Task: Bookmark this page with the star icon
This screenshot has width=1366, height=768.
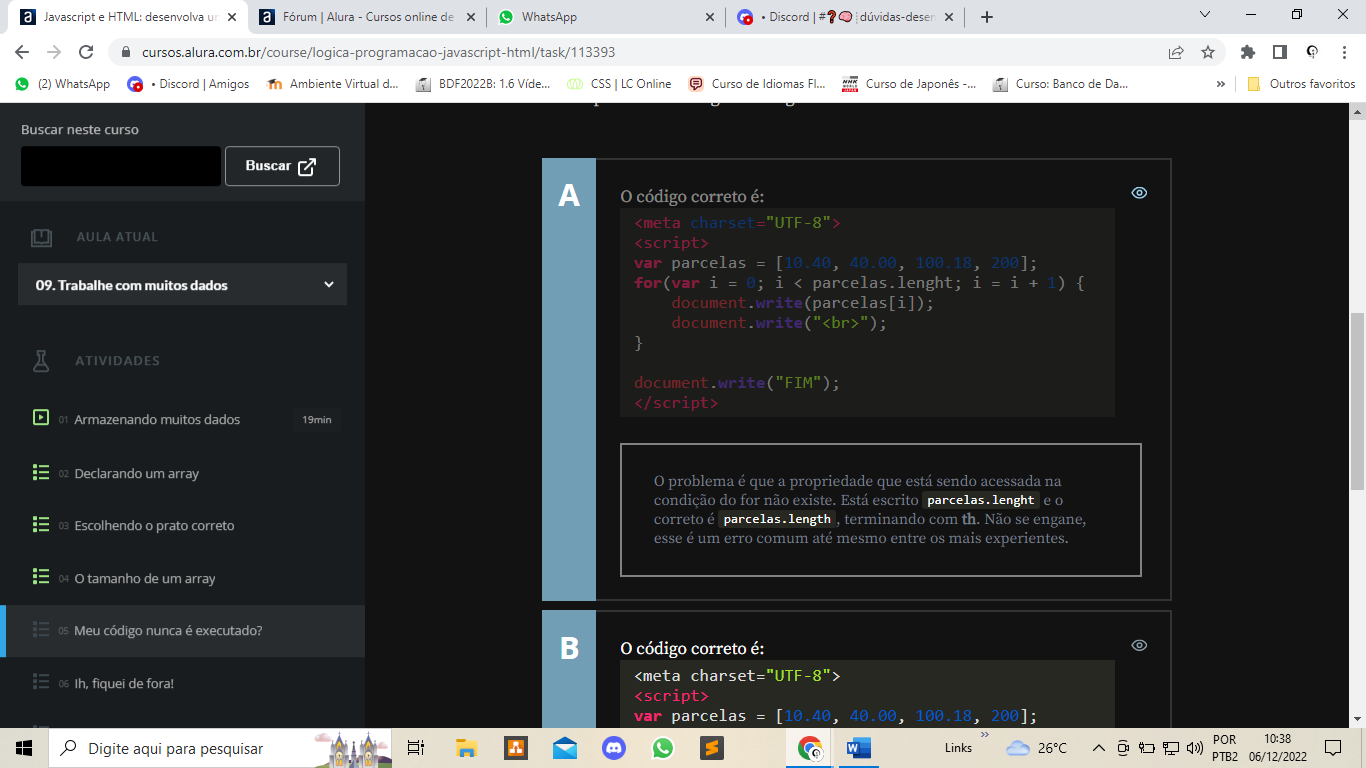Action: [1207, 52]
